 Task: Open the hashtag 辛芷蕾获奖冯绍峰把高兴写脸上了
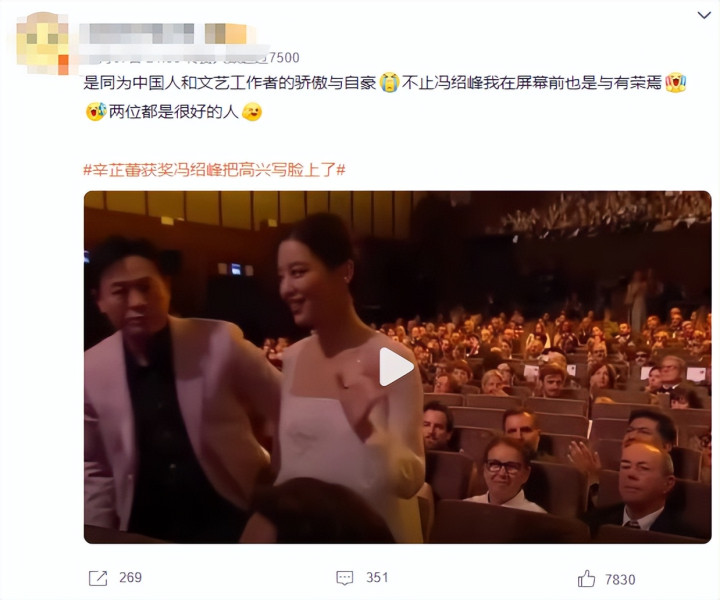[214, 170]
